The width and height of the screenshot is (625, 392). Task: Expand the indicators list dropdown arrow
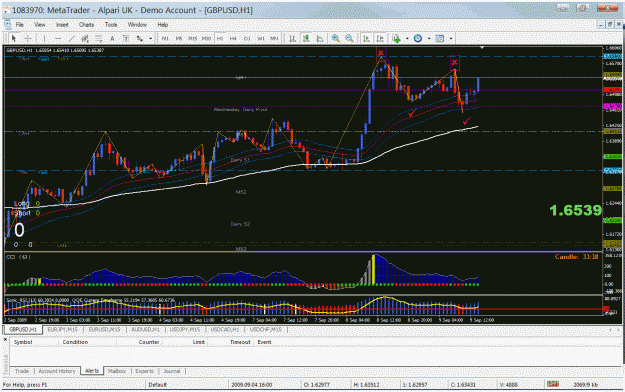[x=407, y=39]
